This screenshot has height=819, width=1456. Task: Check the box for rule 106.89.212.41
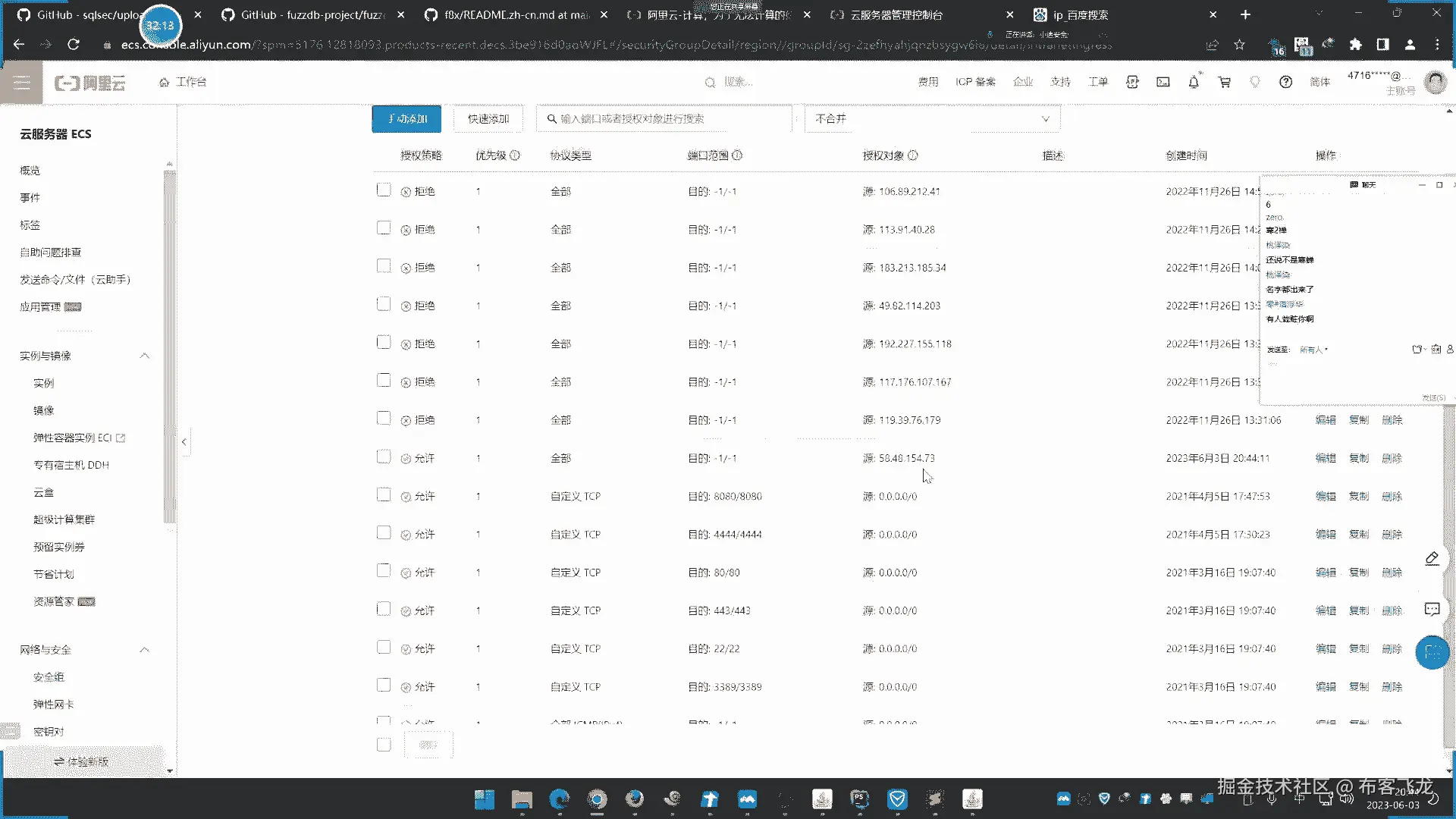384,190
